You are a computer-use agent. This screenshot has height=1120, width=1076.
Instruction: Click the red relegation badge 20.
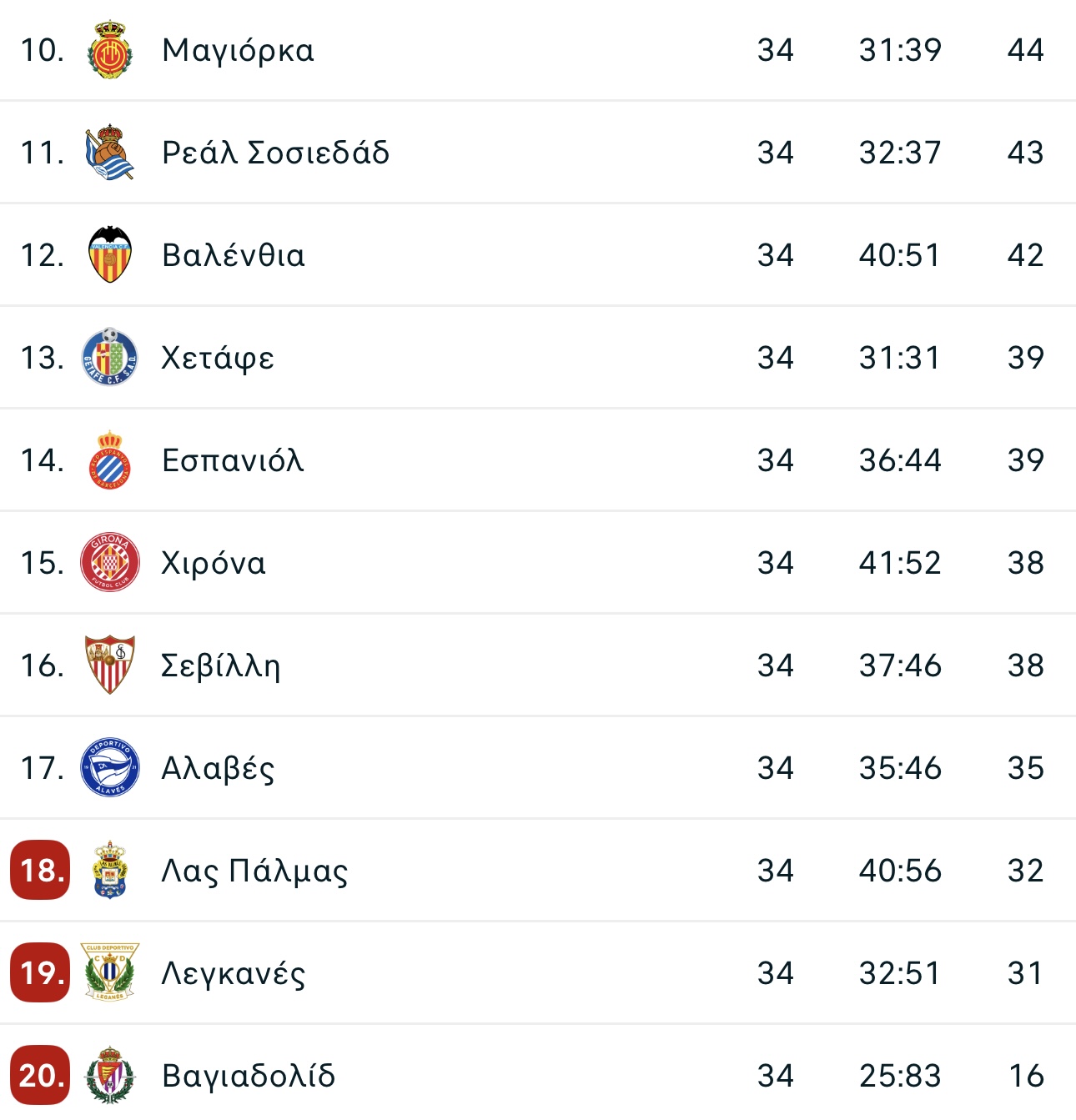point(40,1075)
